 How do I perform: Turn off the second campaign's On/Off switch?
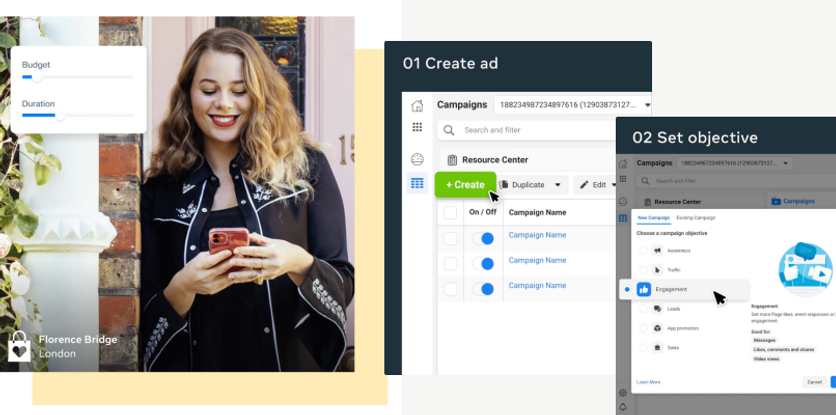[483, 264]
